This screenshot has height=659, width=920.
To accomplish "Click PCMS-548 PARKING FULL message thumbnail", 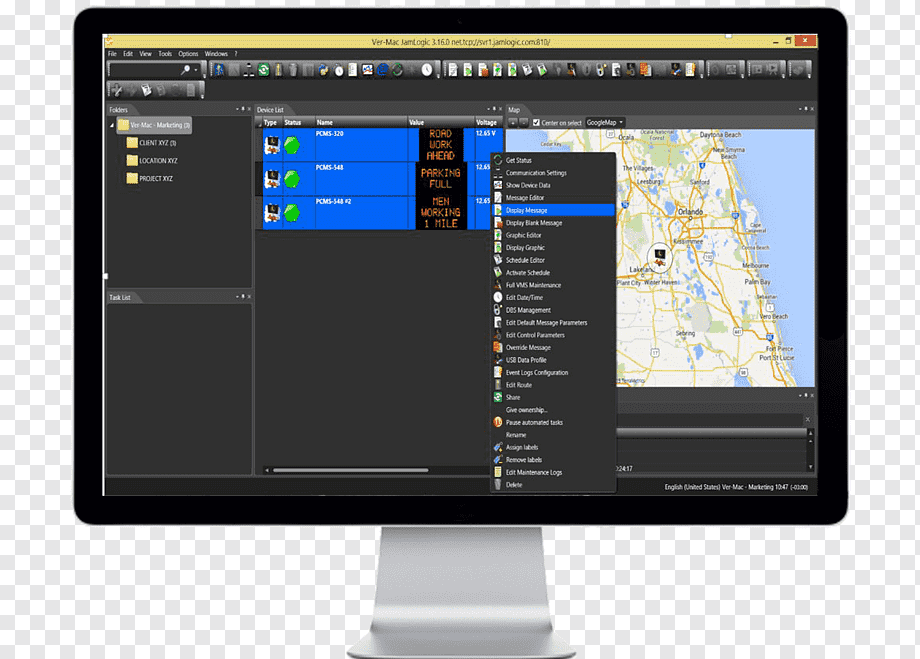I will 441,178.
